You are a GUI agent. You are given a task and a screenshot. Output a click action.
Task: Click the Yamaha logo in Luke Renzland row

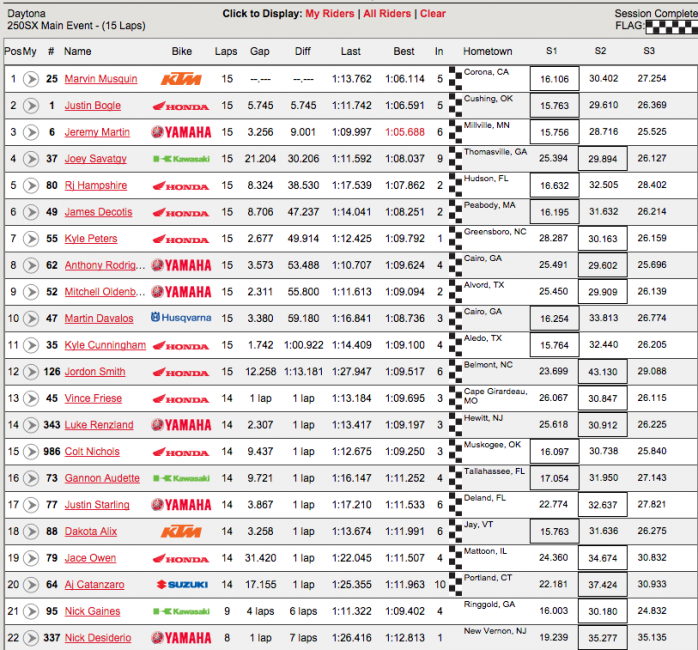pyautogui.click(x=181, y=425)
